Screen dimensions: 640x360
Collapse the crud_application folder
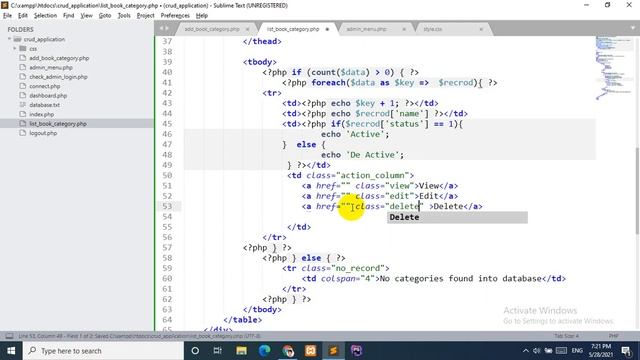[x=9, y=39]
